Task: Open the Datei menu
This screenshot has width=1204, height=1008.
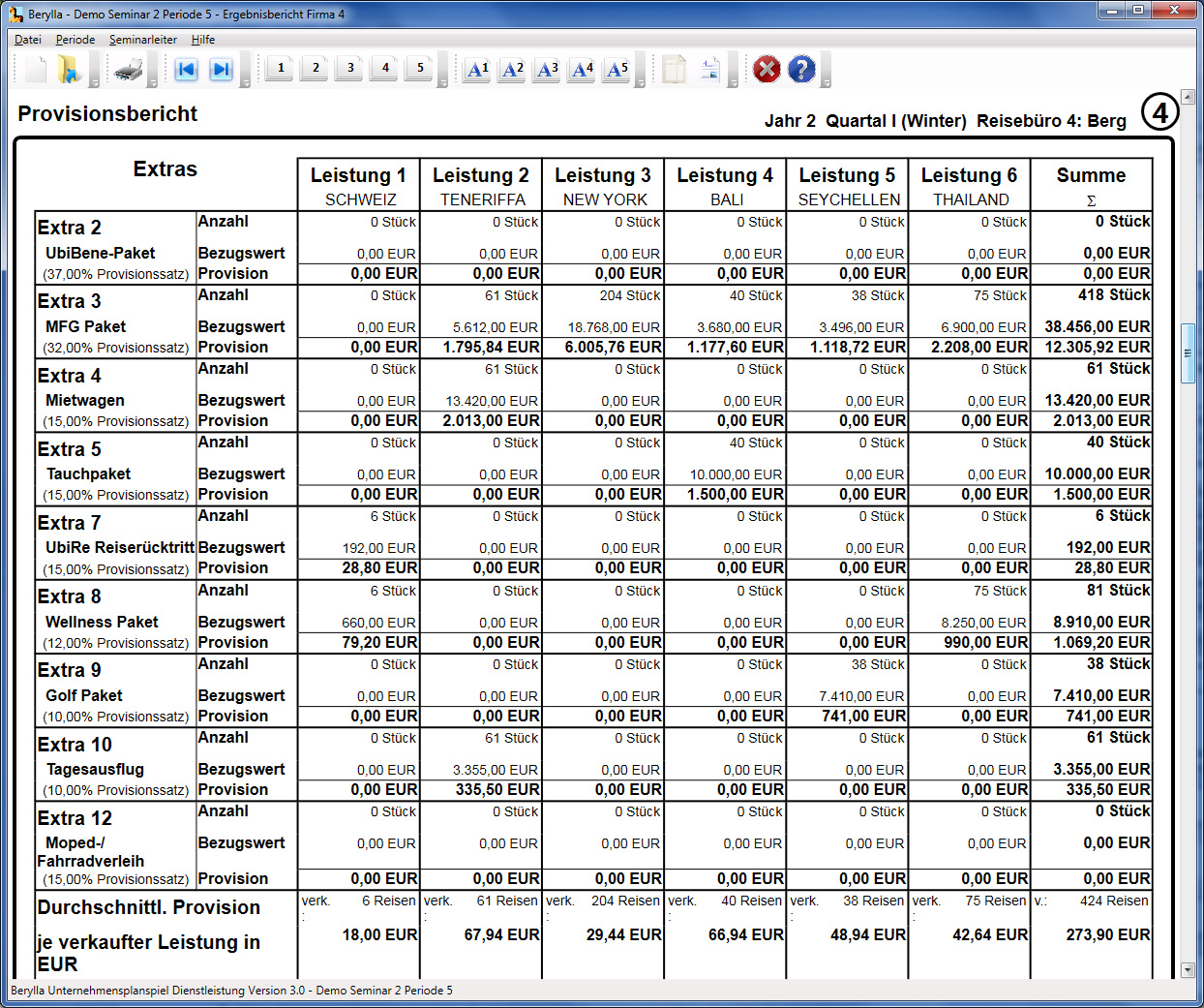Action: coord(28,40)
